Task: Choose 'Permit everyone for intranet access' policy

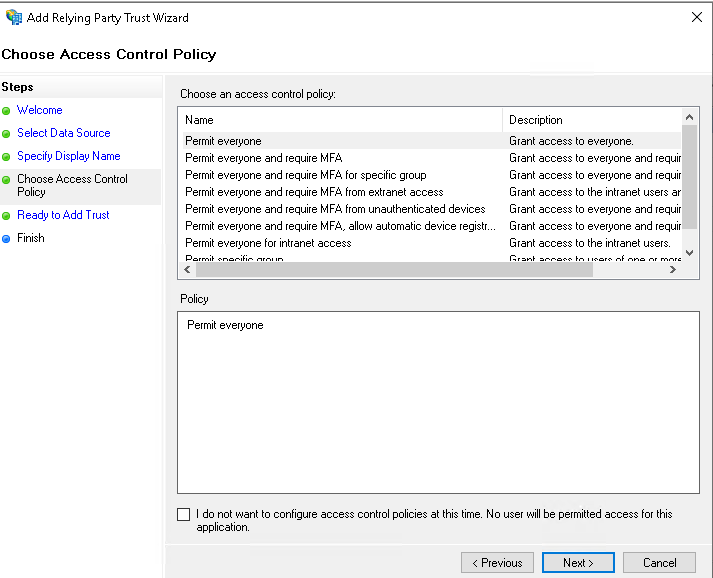Action: (268, 243)
